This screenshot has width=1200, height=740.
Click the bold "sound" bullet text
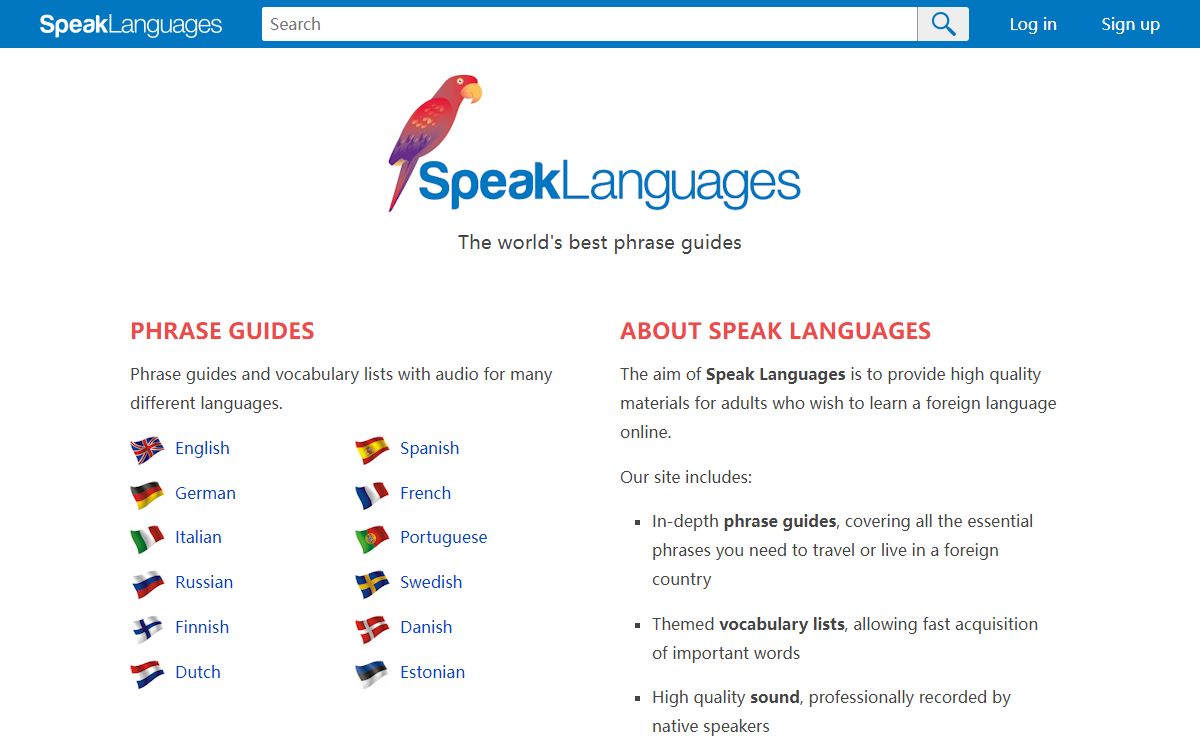(x=775, y=697)
